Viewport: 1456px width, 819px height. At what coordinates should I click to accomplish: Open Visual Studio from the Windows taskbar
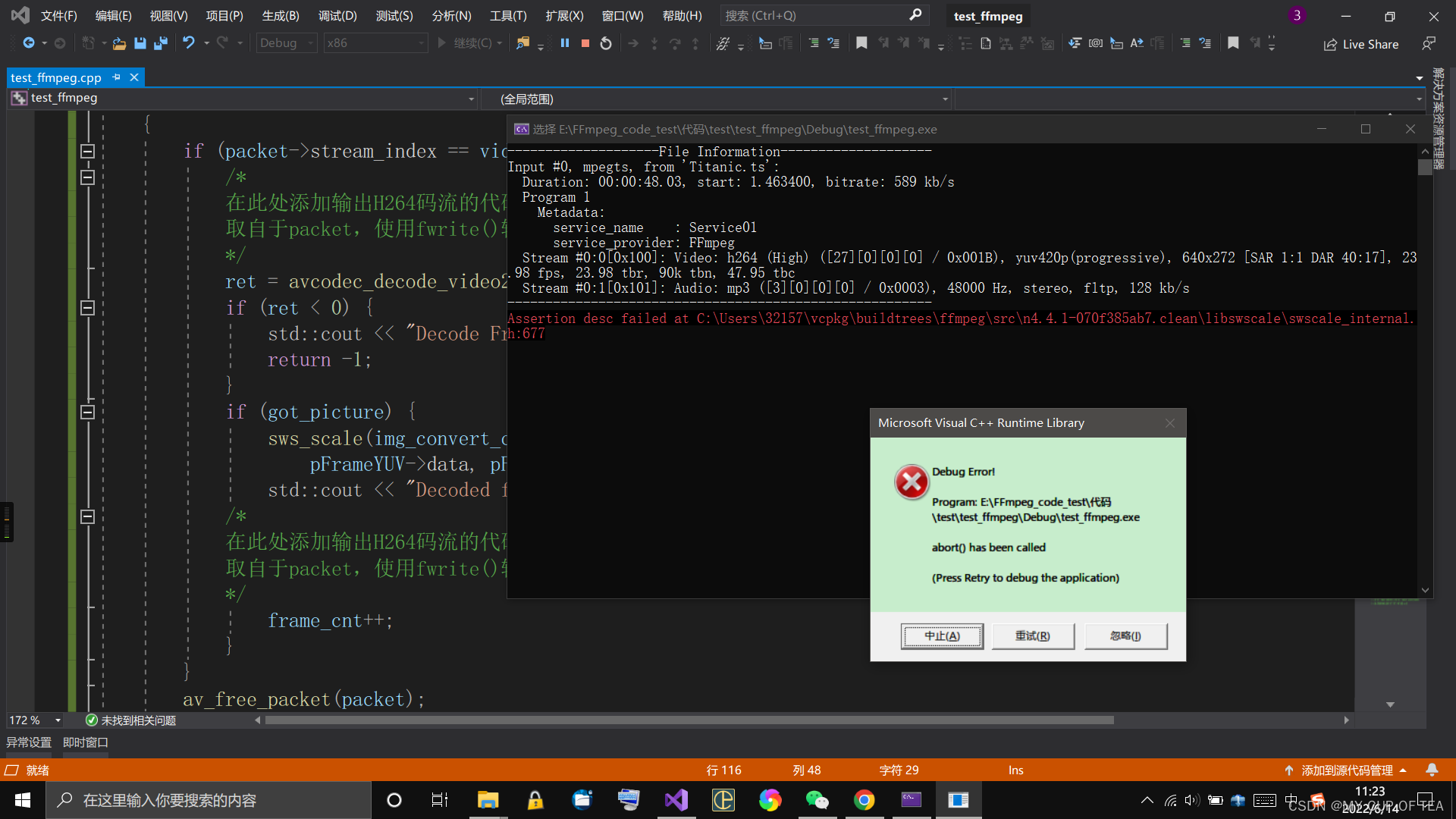pyautogui.click(x=676, y=800)
